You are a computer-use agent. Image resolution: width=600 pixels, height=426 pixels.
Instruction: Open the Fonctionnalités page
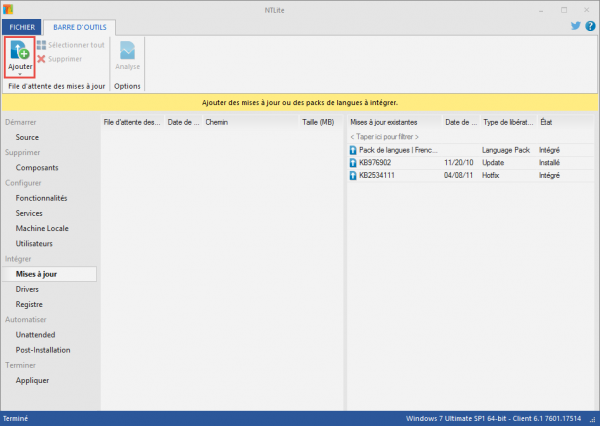(41, 198)
